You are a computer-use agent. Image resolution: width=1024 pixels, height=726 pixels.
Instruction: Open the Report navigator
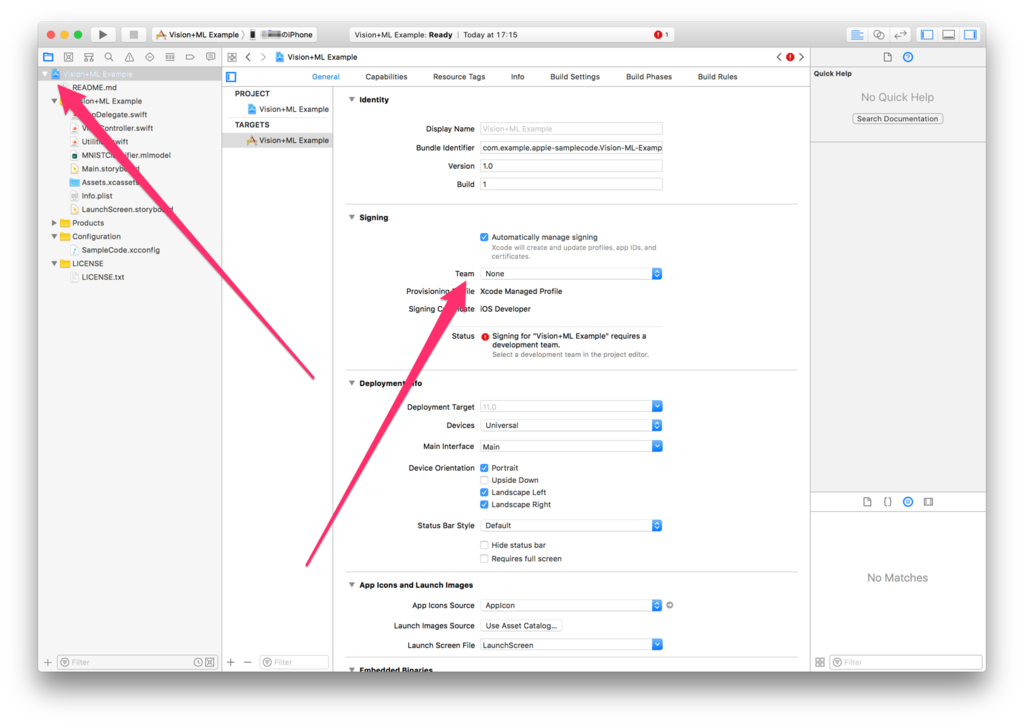point(210,57)
